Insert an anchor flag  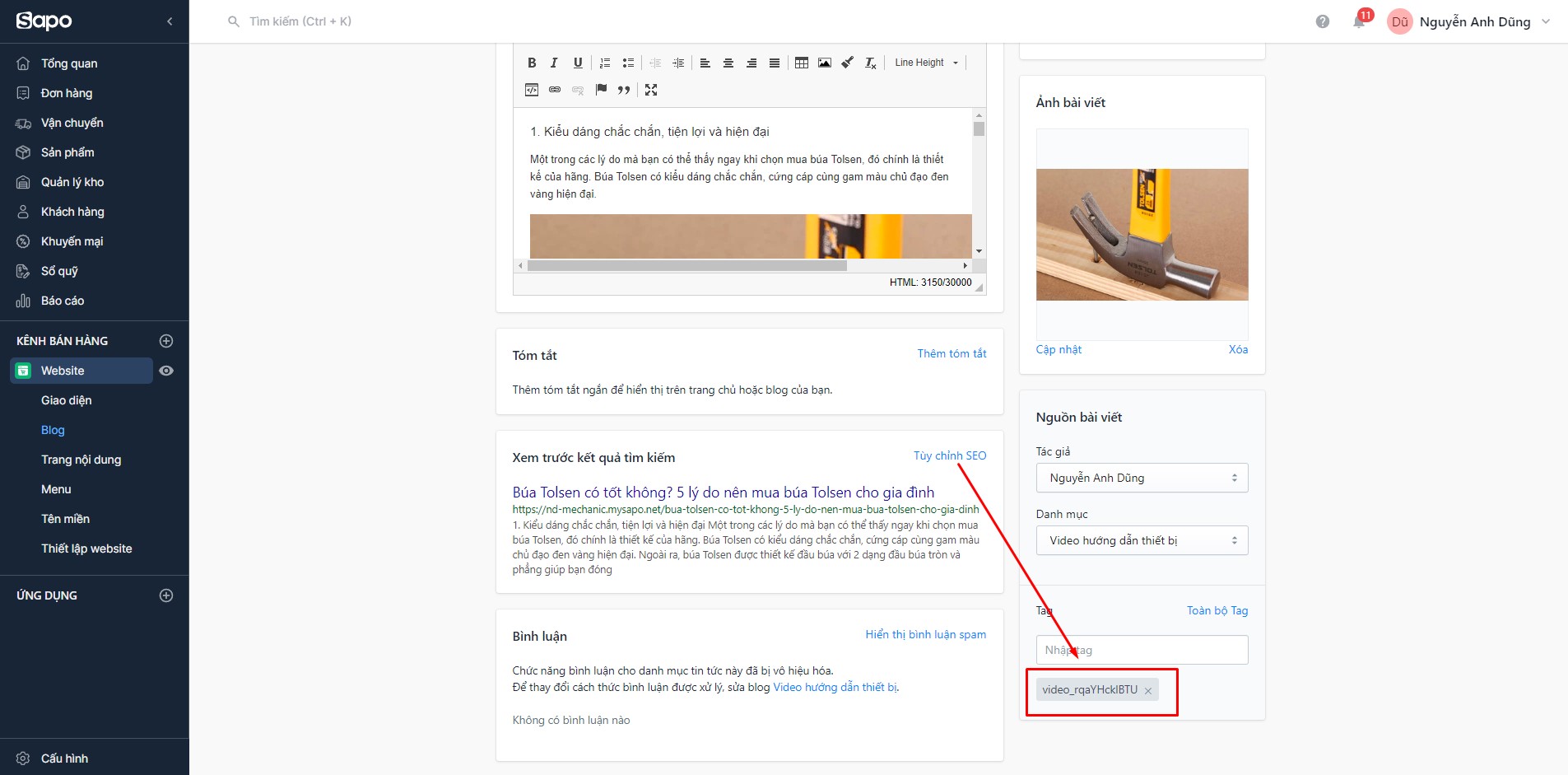point(601,90)
